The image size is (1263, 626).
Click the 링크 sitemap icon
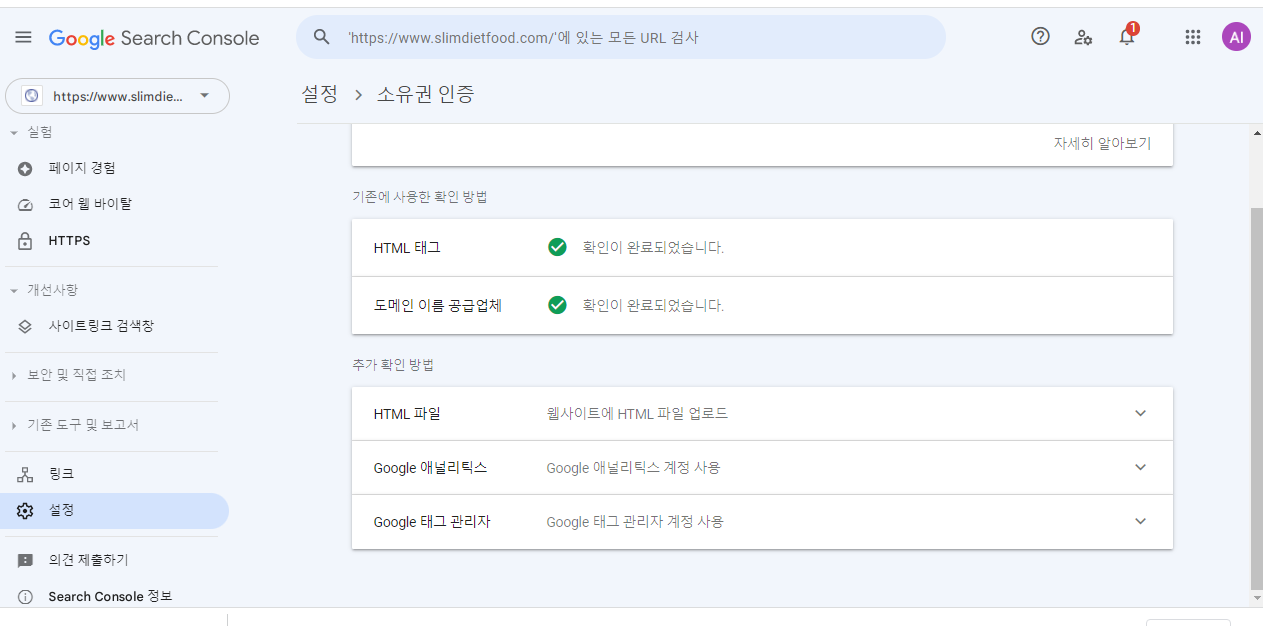(x=26, y=474)
